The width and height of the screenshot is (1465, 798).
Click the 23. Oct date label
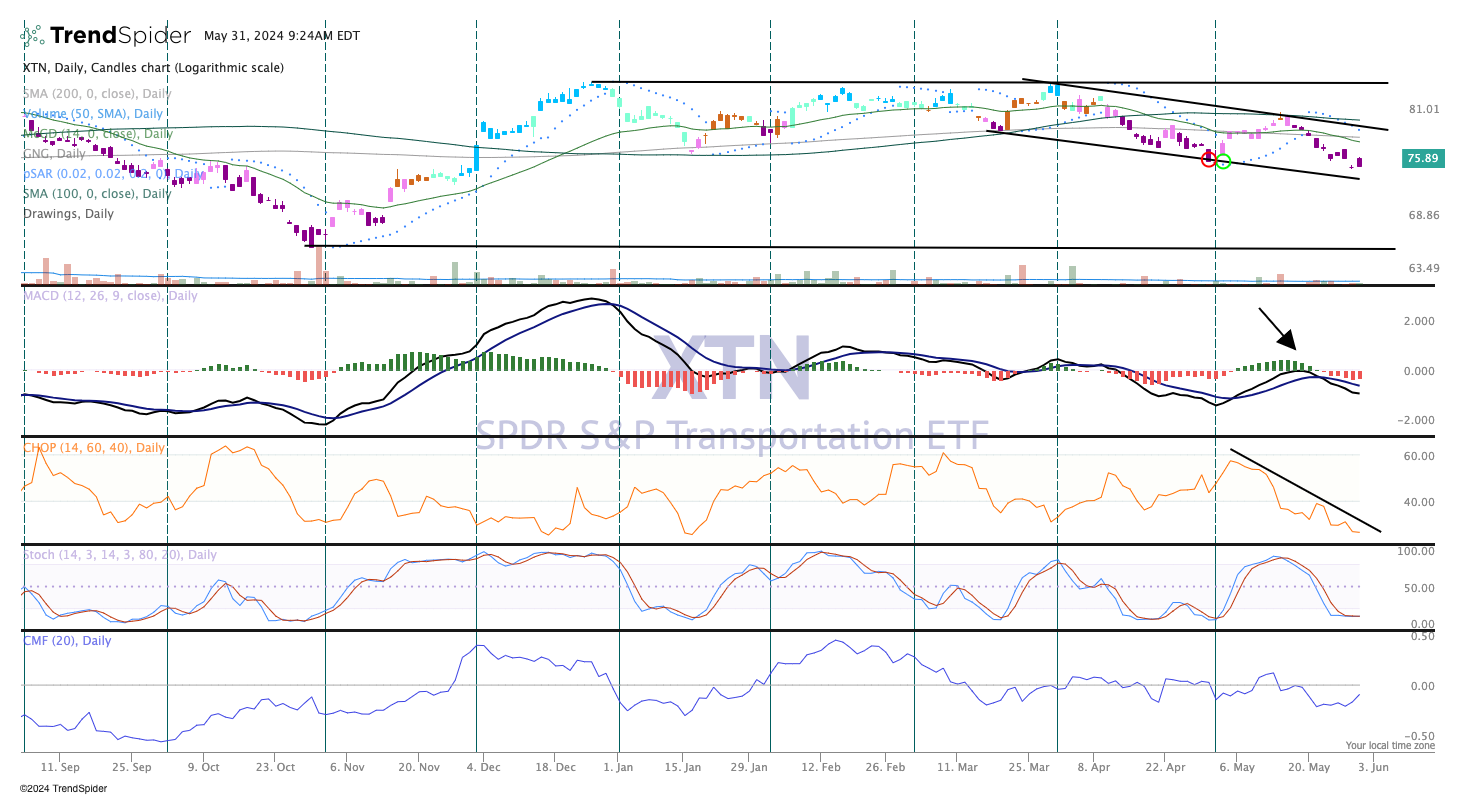[x=275, y=767]
